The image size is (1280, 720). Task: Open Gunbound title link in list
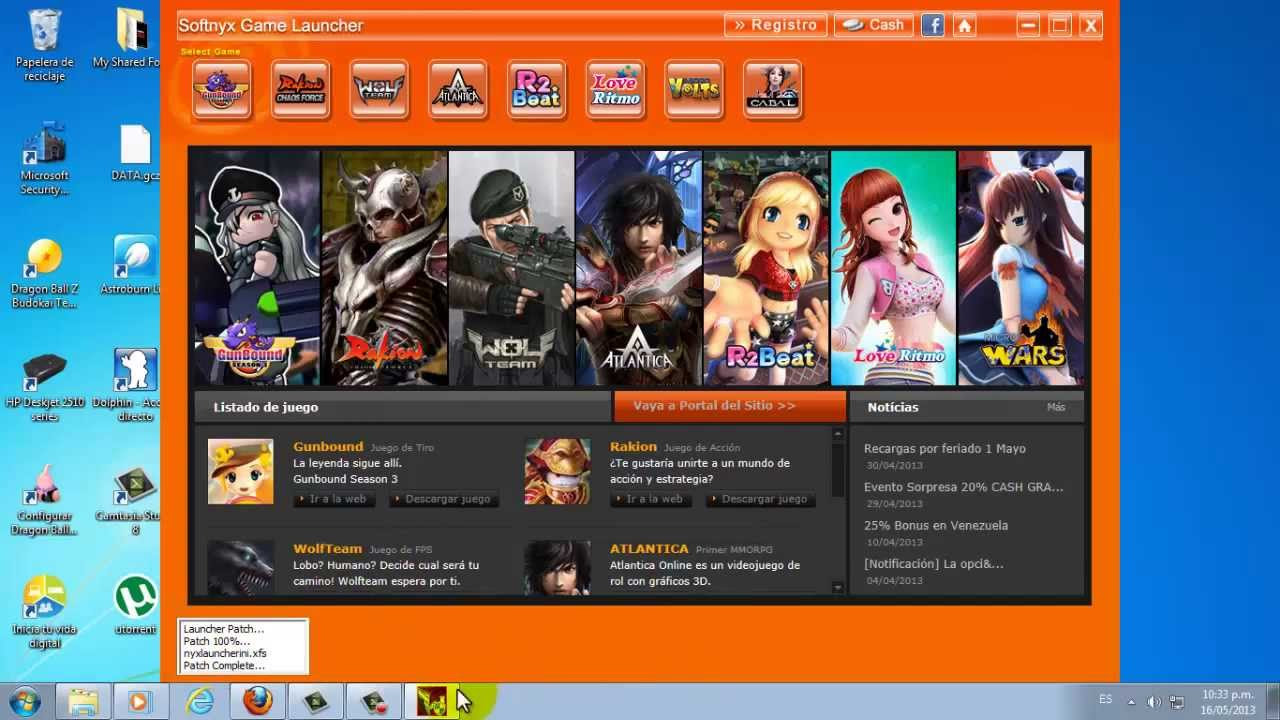[x=328, y=446]
